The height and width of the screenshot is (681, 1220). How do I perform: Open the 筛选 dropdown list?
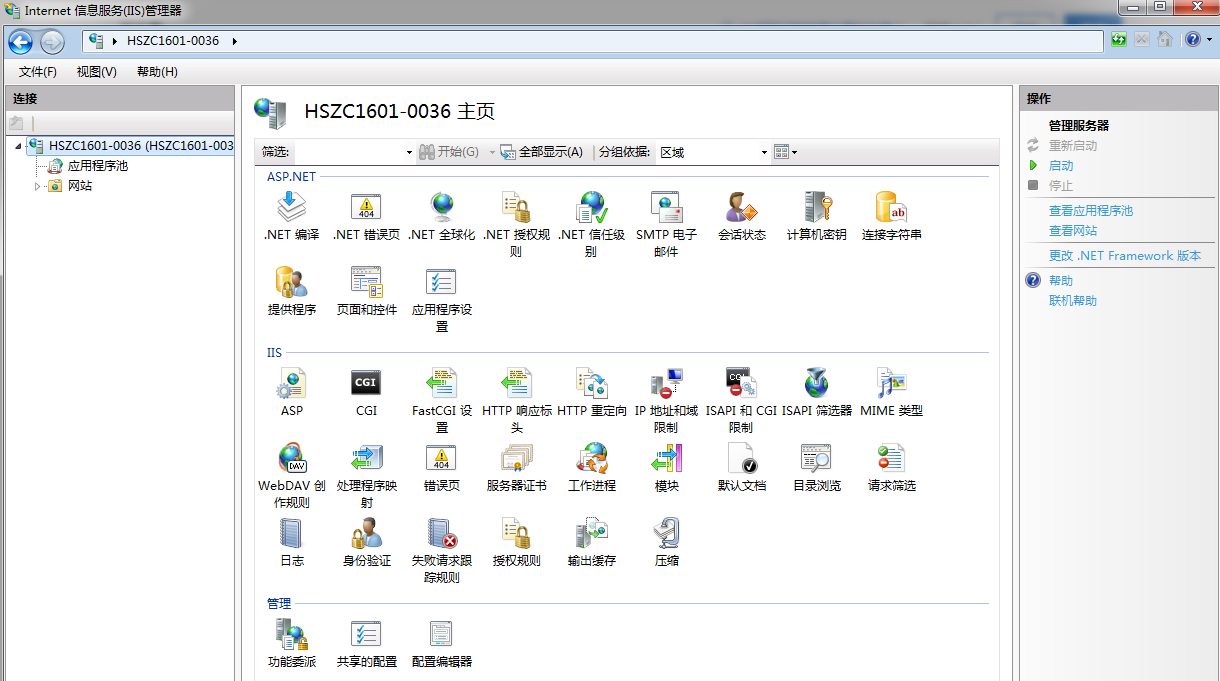tap(409, 152)
